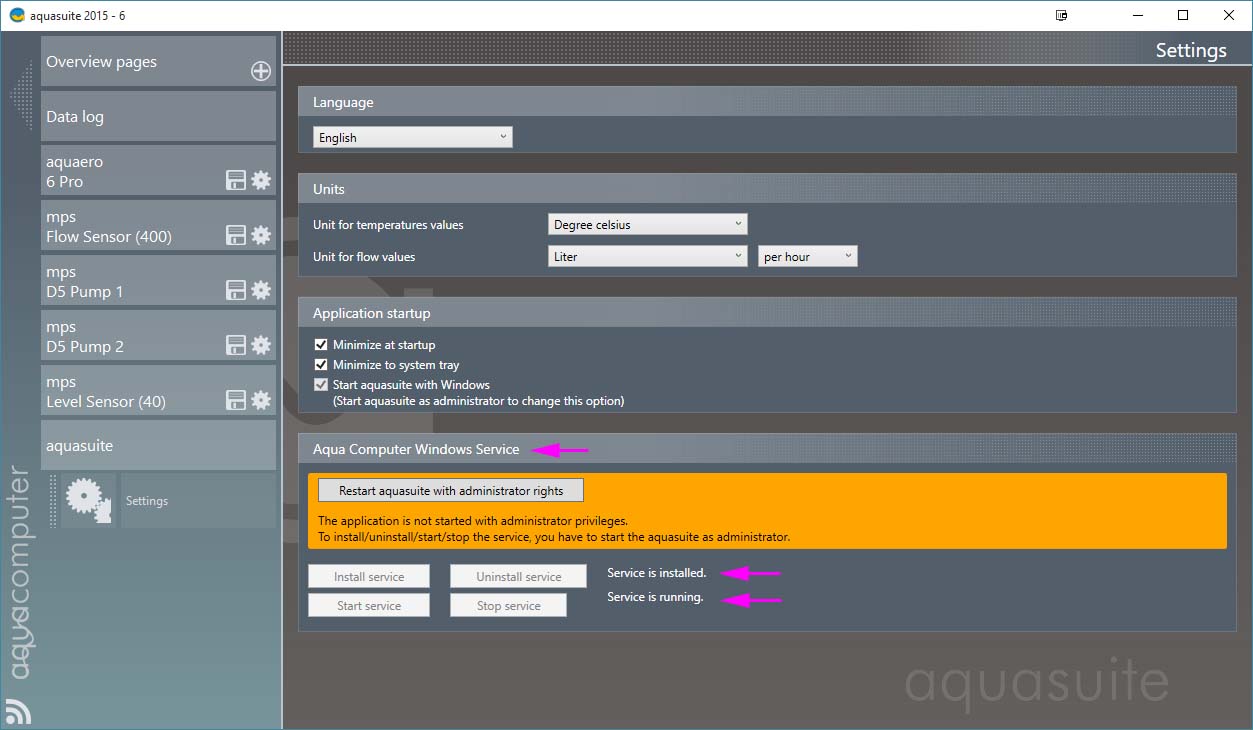Open the Flow Sensor (400) gear settings icon
Image resolution: width=1253 pixels, height=730 pixels.
[x=261, y=235]
